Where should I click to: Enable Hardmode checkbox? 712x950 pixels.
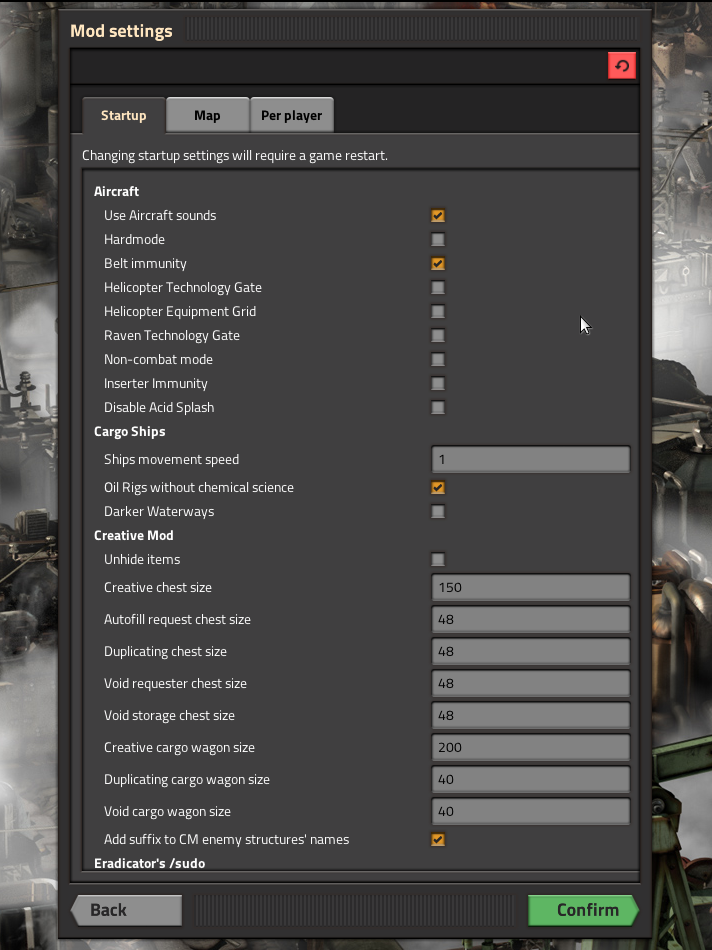[438, 239]
